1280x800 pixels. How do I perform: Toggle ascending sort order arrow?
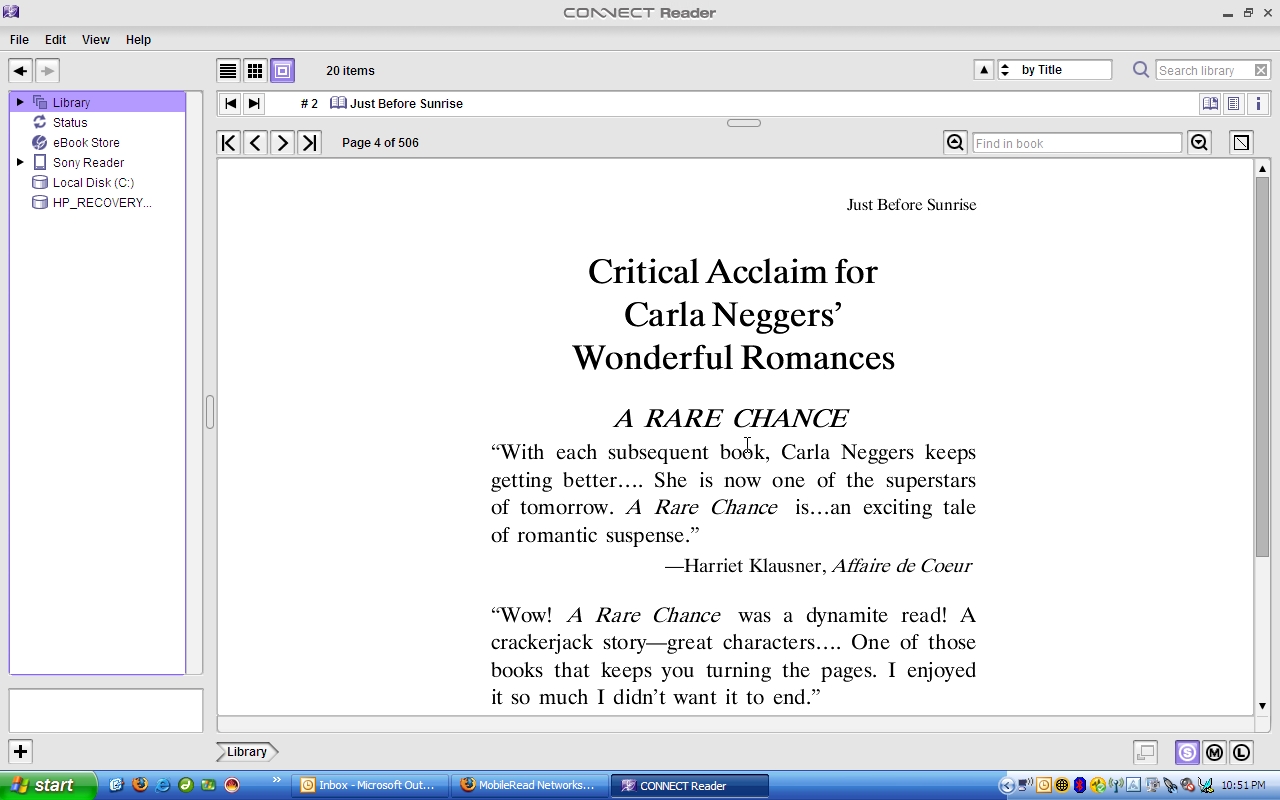[984, 70]
